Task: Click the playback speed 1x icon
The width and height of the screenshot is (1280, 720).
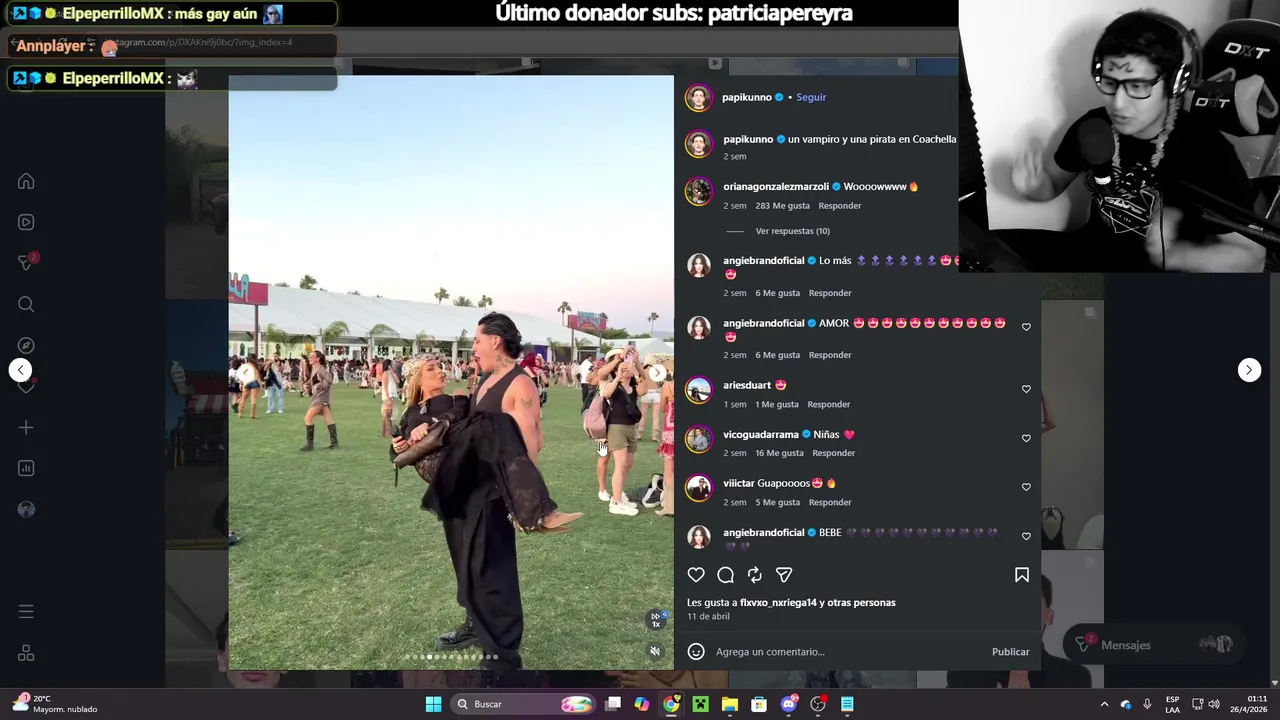Action: 656,620
